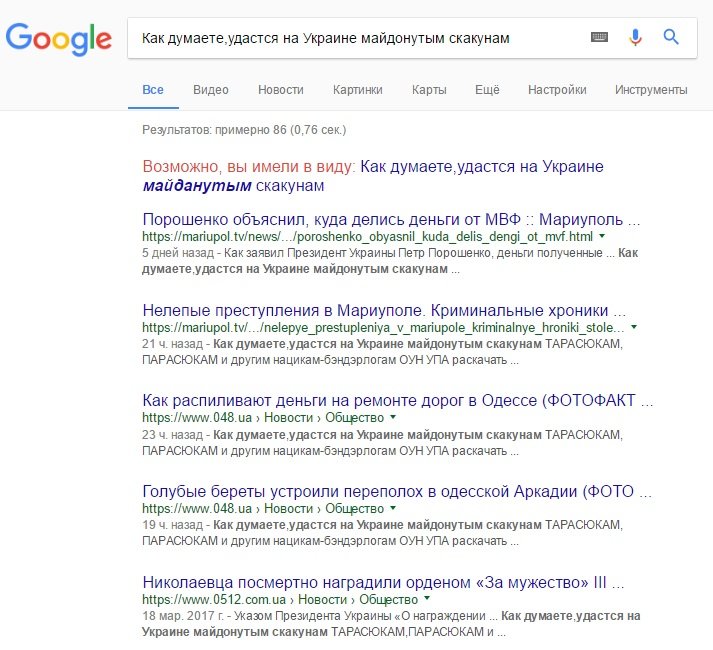Open the Порошенко объяснил result title

point(391,219)
